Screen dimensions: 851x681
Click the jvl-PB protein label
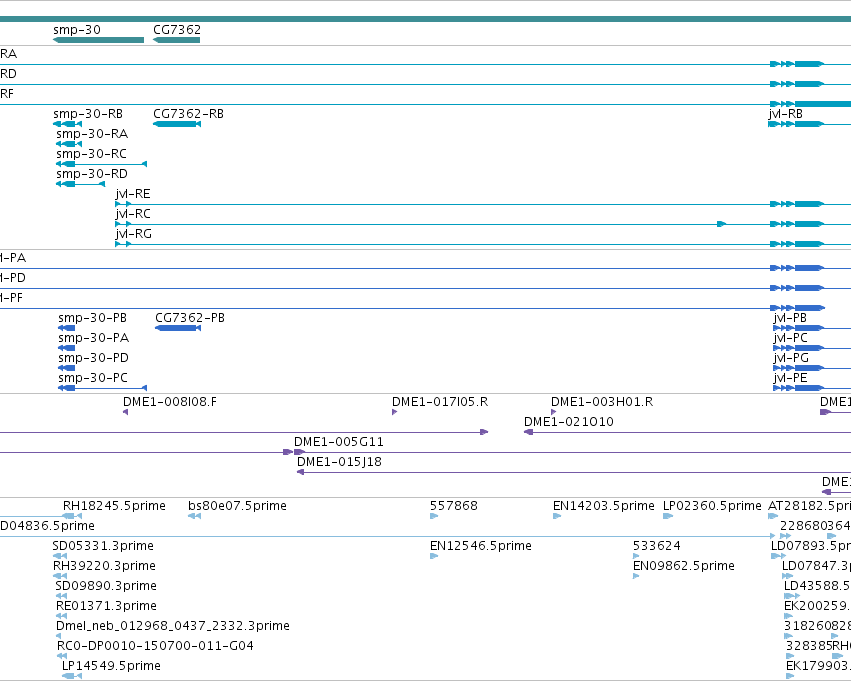point(790,318)
